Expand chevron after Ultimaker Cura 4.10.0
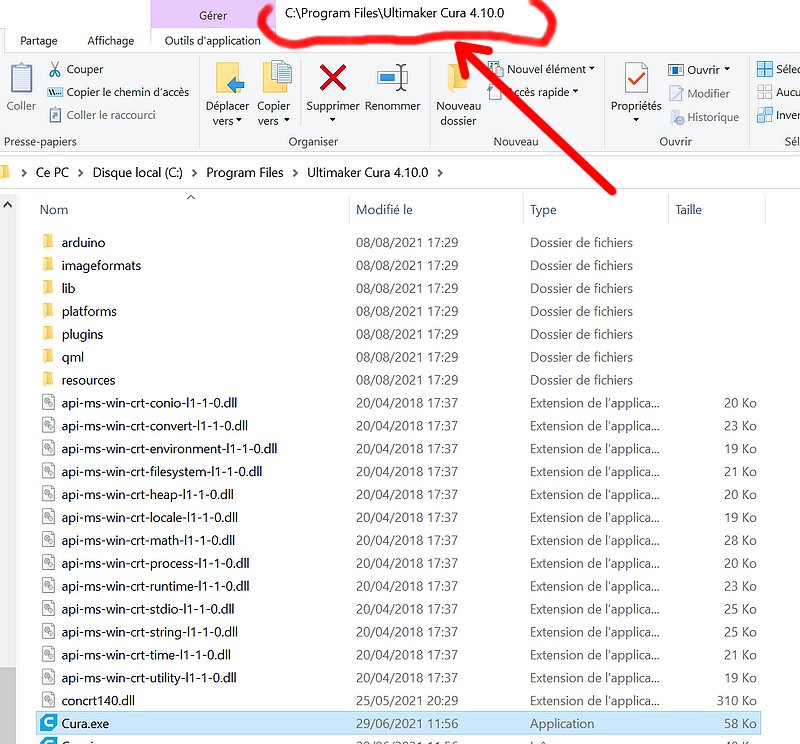 pyautogui.click(x=440, y=173)
